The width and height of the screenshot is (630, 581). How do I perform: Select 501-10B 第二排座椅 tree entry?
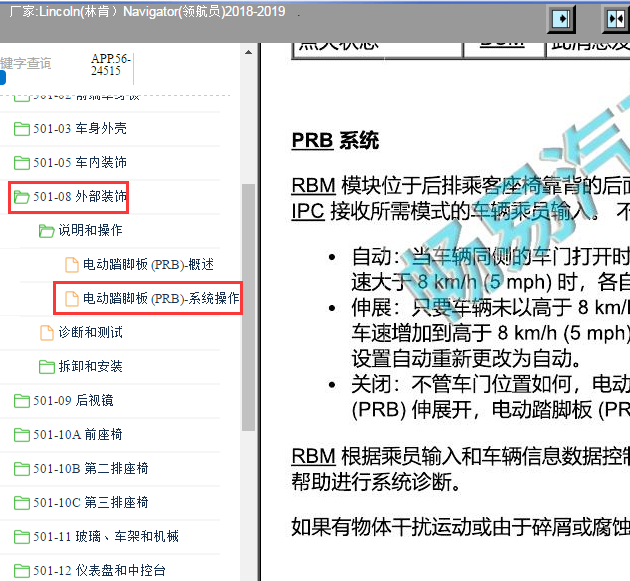pos(91,468)
